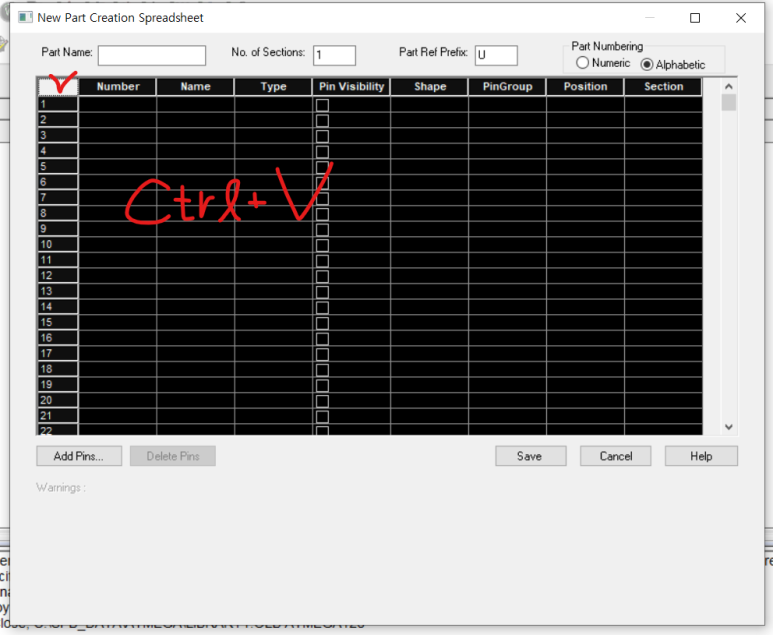Click the Shape cell in row 11
The height and width of the screenshot is (635, 773).
pyautogui.click(x=429, y=260)
